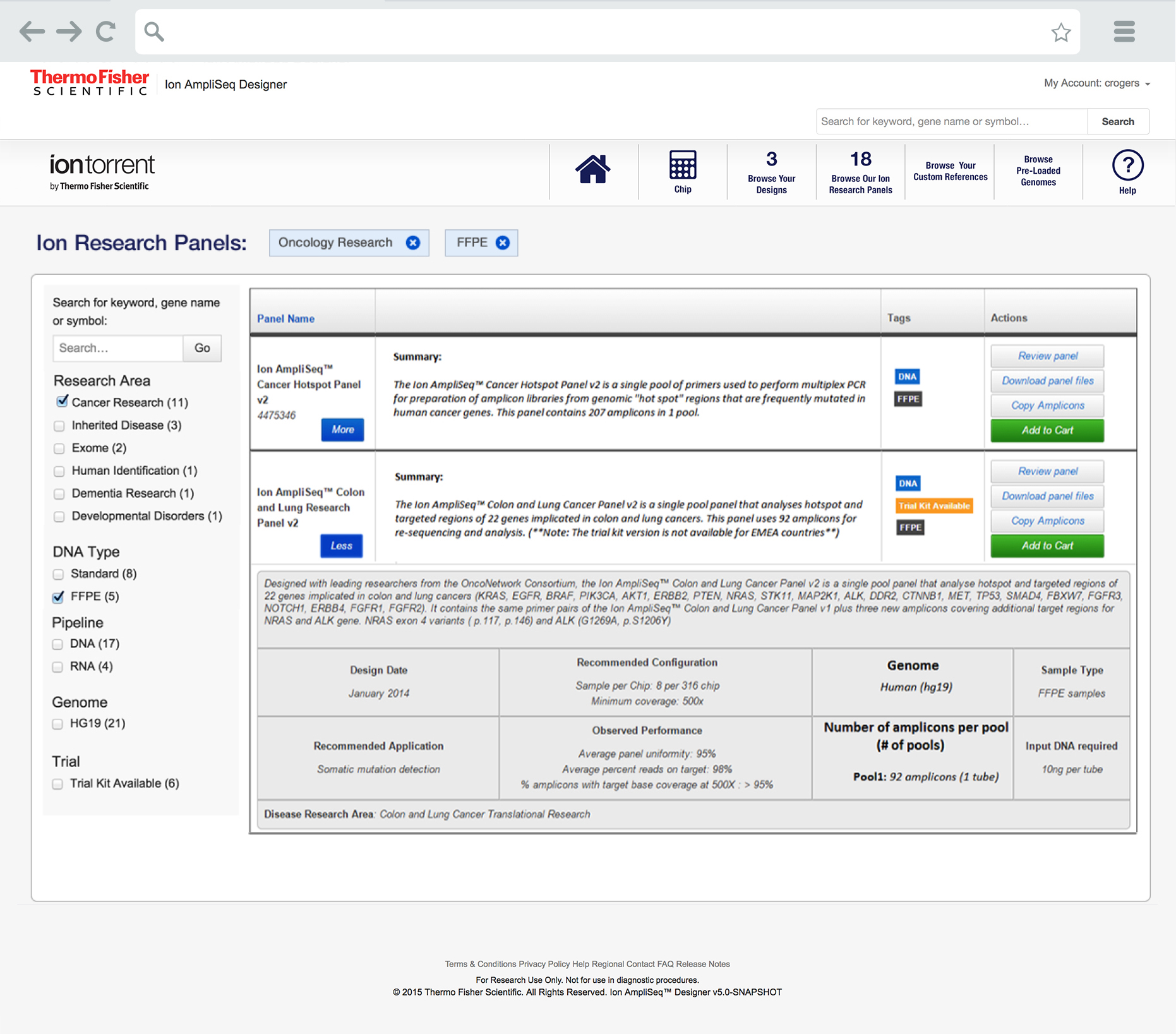Check the HG19 genome filter
Image resolution: width=1176 pixels, height=1034 pixels.
pyautogui.click(x=57, y=724)
